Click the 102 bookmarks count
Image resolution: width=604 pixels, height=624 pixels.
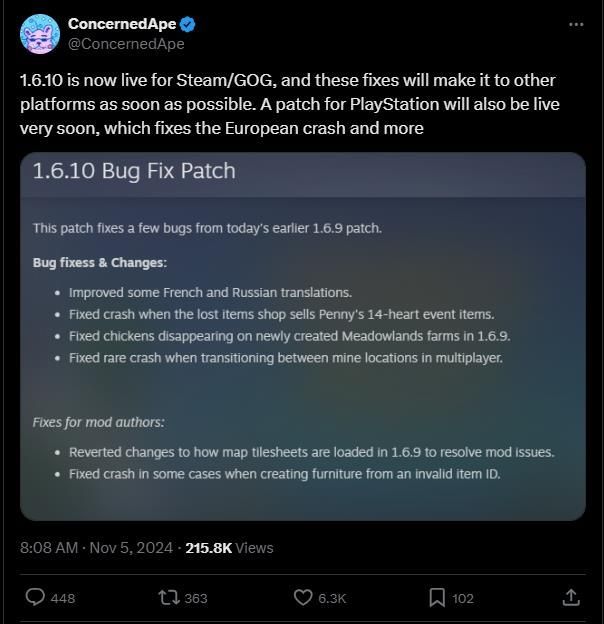463,598
